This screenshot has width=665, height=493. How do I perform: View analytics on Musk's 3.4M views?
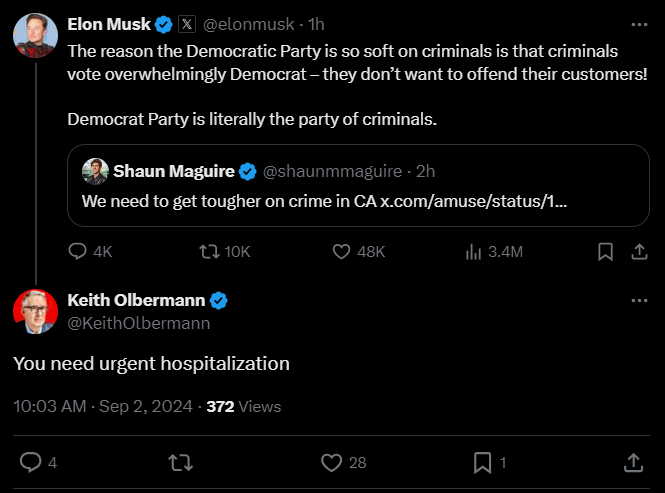click(475, 251)
